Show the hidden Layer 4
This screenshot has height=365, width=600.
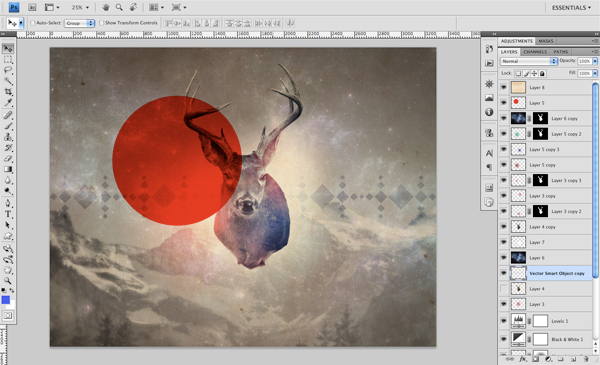[x=504, y=288]
